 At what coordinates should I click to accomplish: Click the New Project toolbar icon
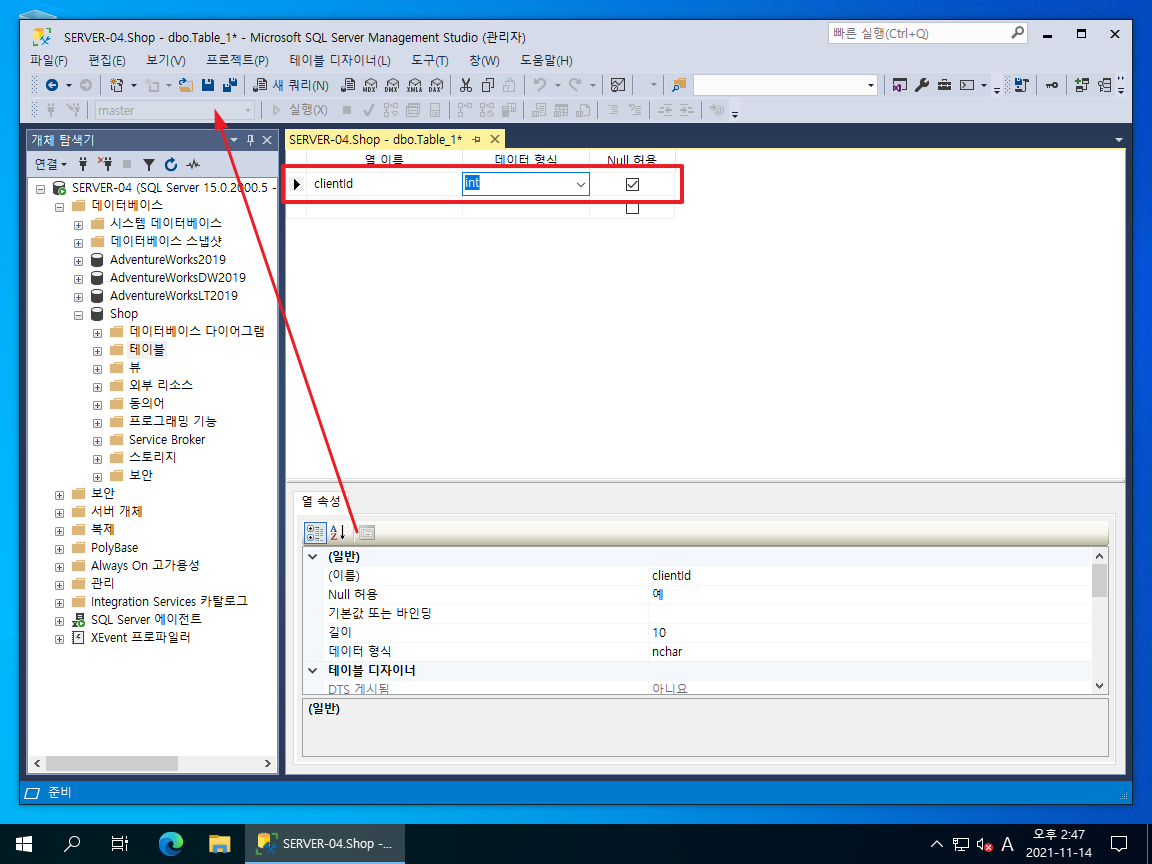pos(116,85)
